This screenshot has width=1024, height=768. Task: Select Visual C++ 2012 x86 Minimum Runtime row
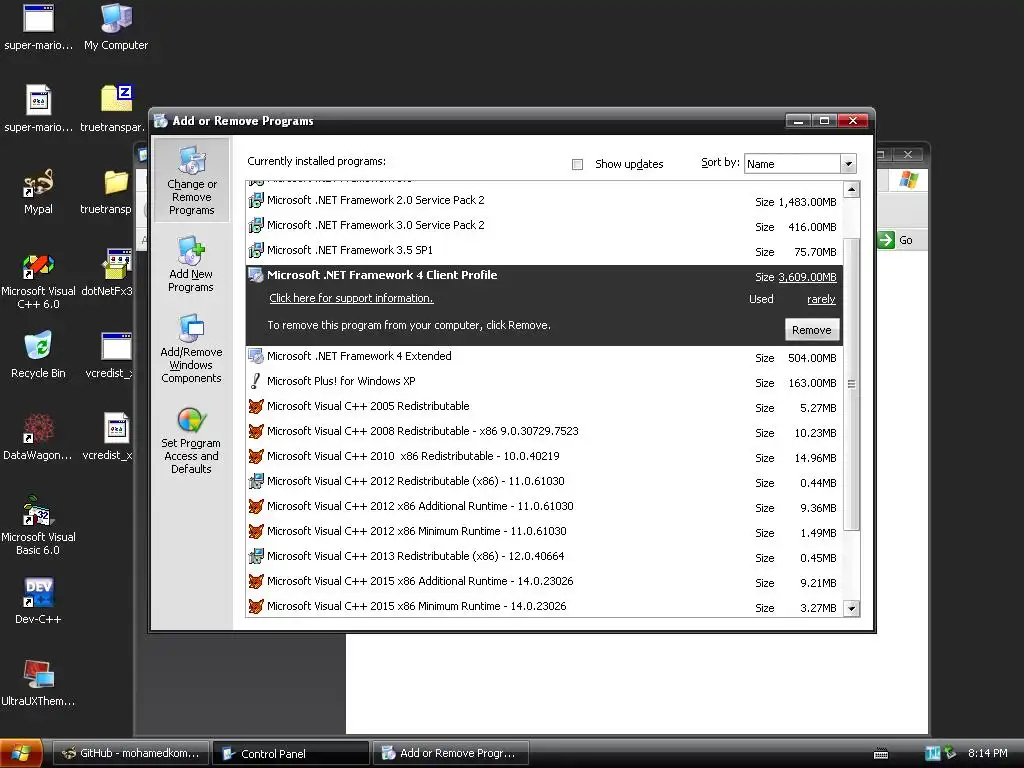pyautogui.click(x=545, y=532)
